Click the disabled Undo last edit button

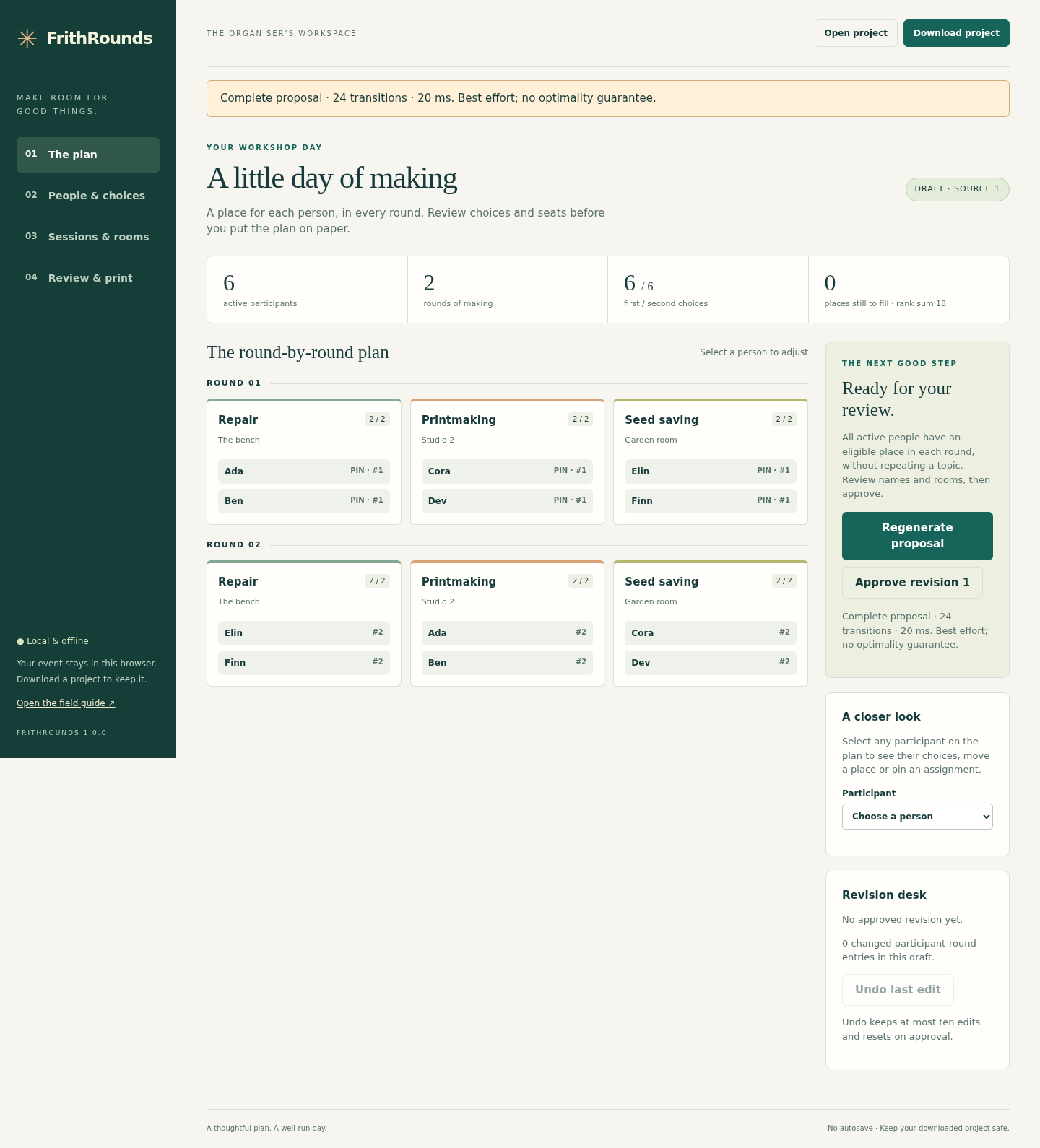coord(898,990)
